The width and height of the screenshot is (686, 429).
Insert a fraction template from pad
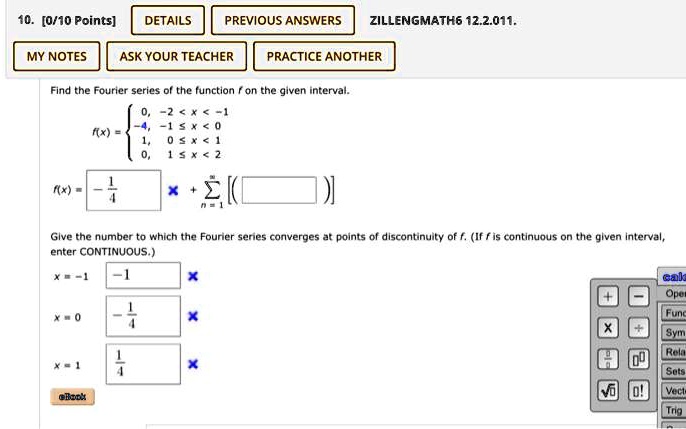(608, 359)
